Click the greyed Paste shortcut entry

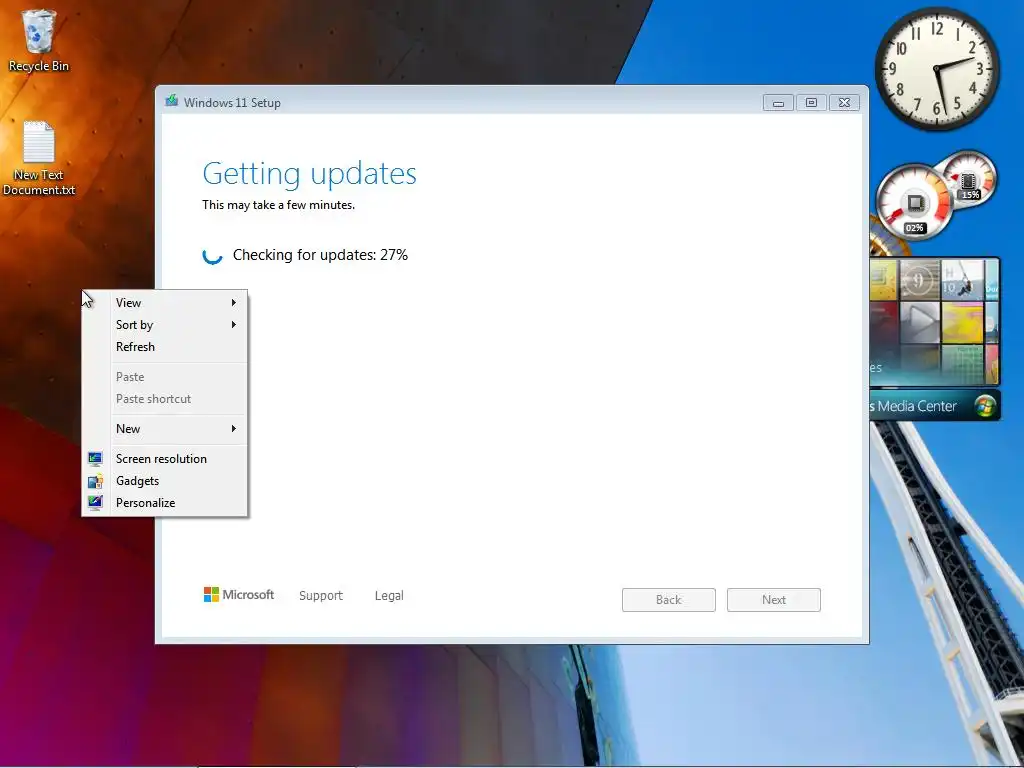(165, 399)
